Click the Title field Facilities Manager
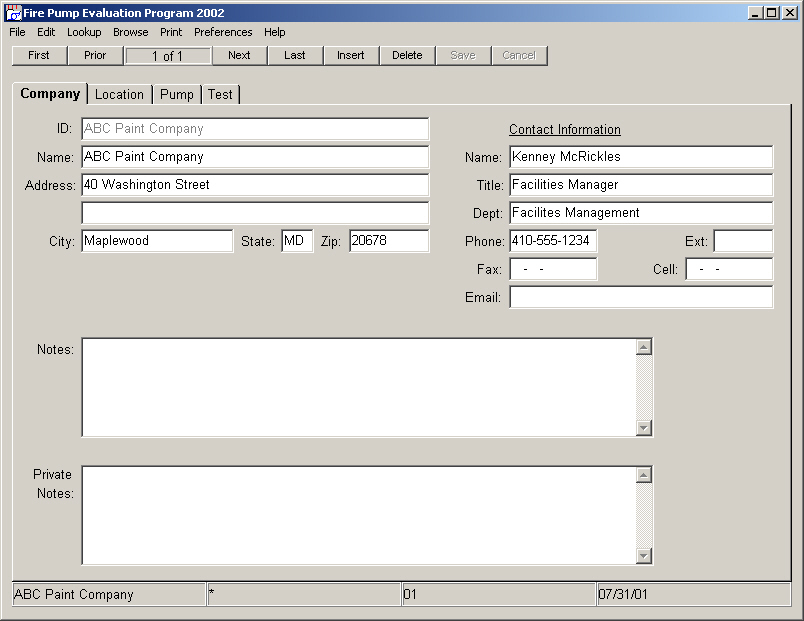Image resolution: width=804 pixels, height=621 pixels. pyautogui.click(x=641, y=185)
